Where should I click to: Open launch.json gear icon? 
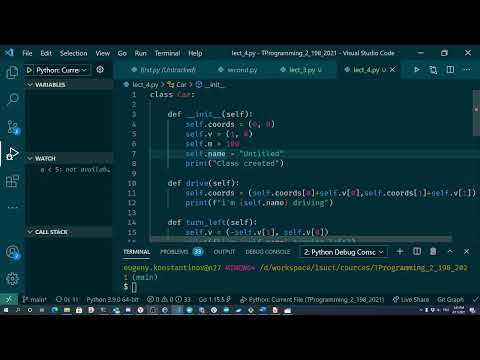[100, 70]
